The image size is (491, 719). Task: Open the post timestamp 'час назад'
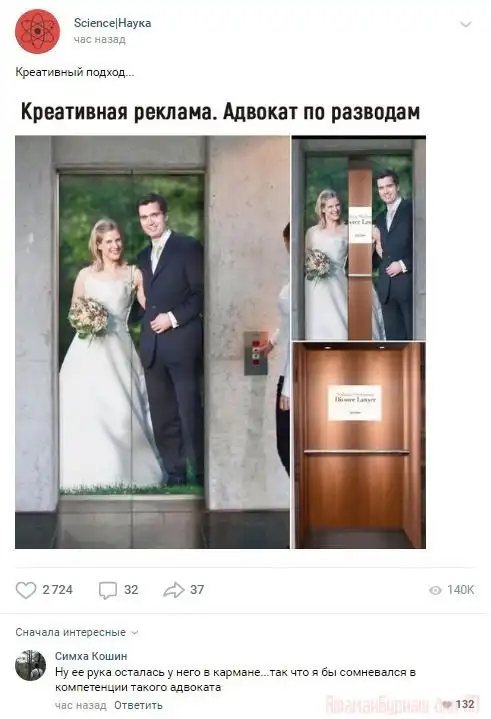(99, 39)
